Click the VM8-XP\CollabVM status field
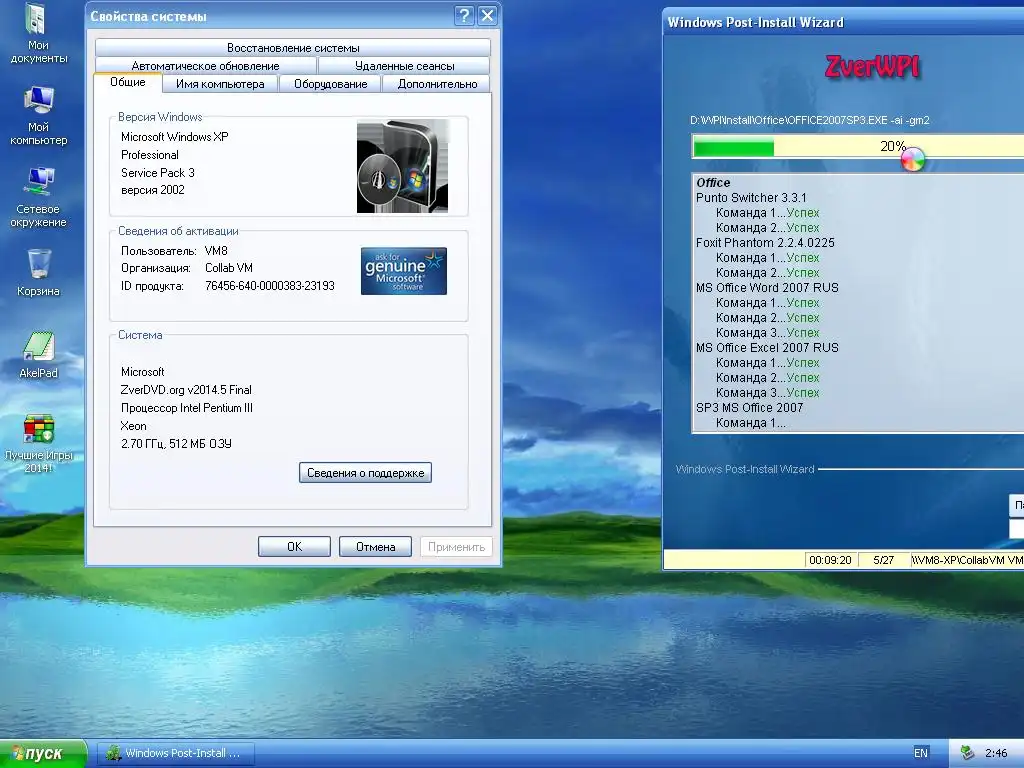Screen dimensions: 1024x768 [967, 560]
